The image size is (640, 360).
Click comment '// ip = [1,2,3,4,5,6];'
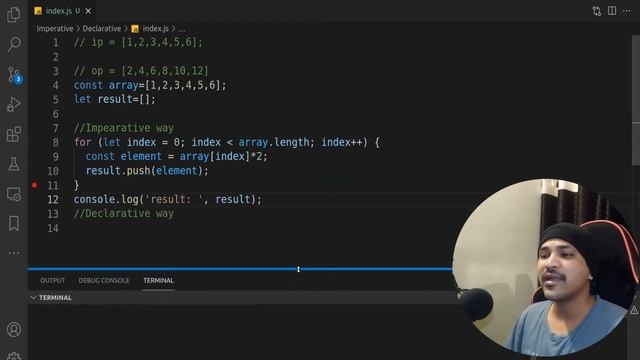(138, 42)
